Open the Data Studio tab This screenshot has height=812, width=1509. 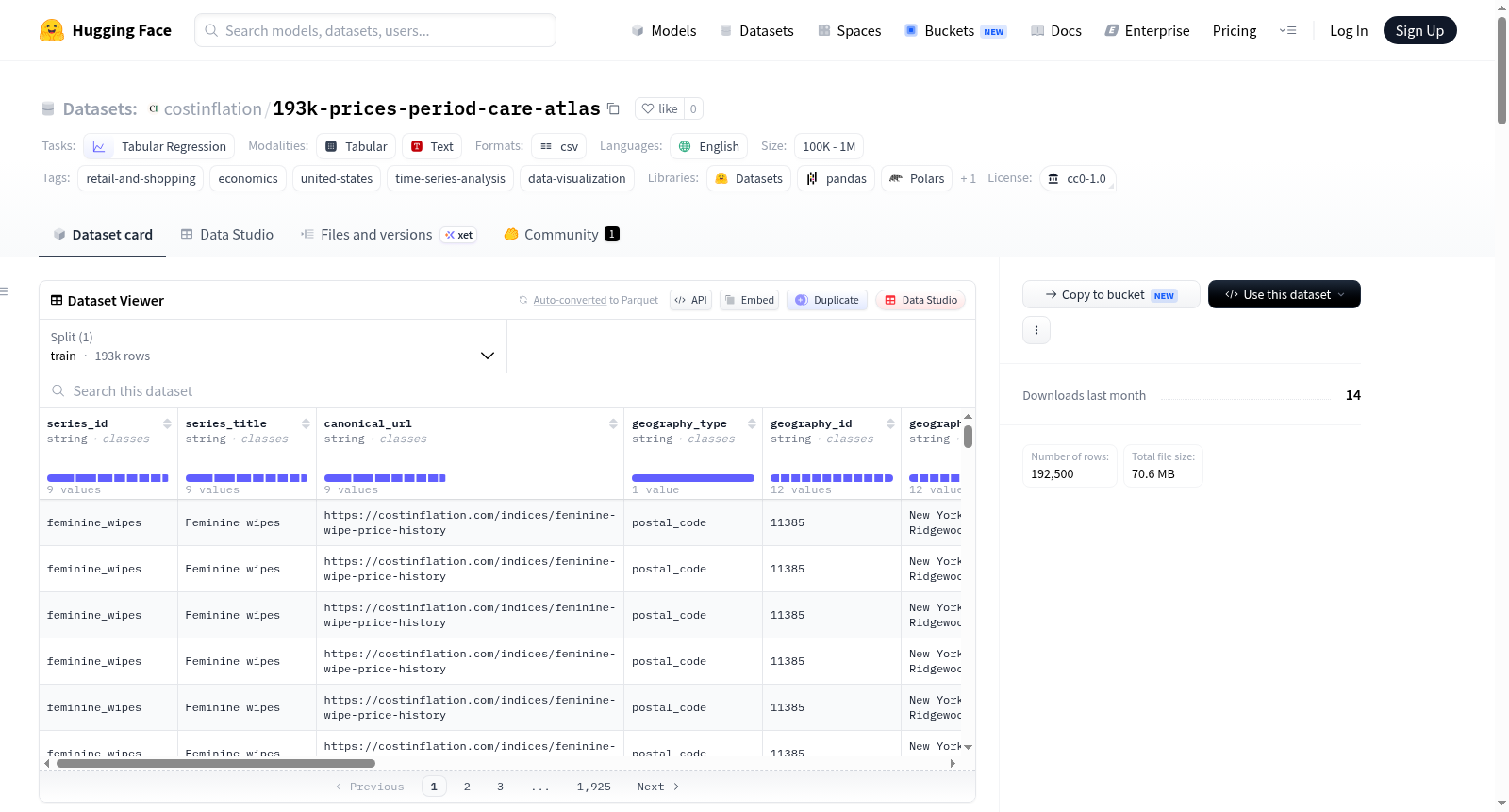[x=227, y=235]
